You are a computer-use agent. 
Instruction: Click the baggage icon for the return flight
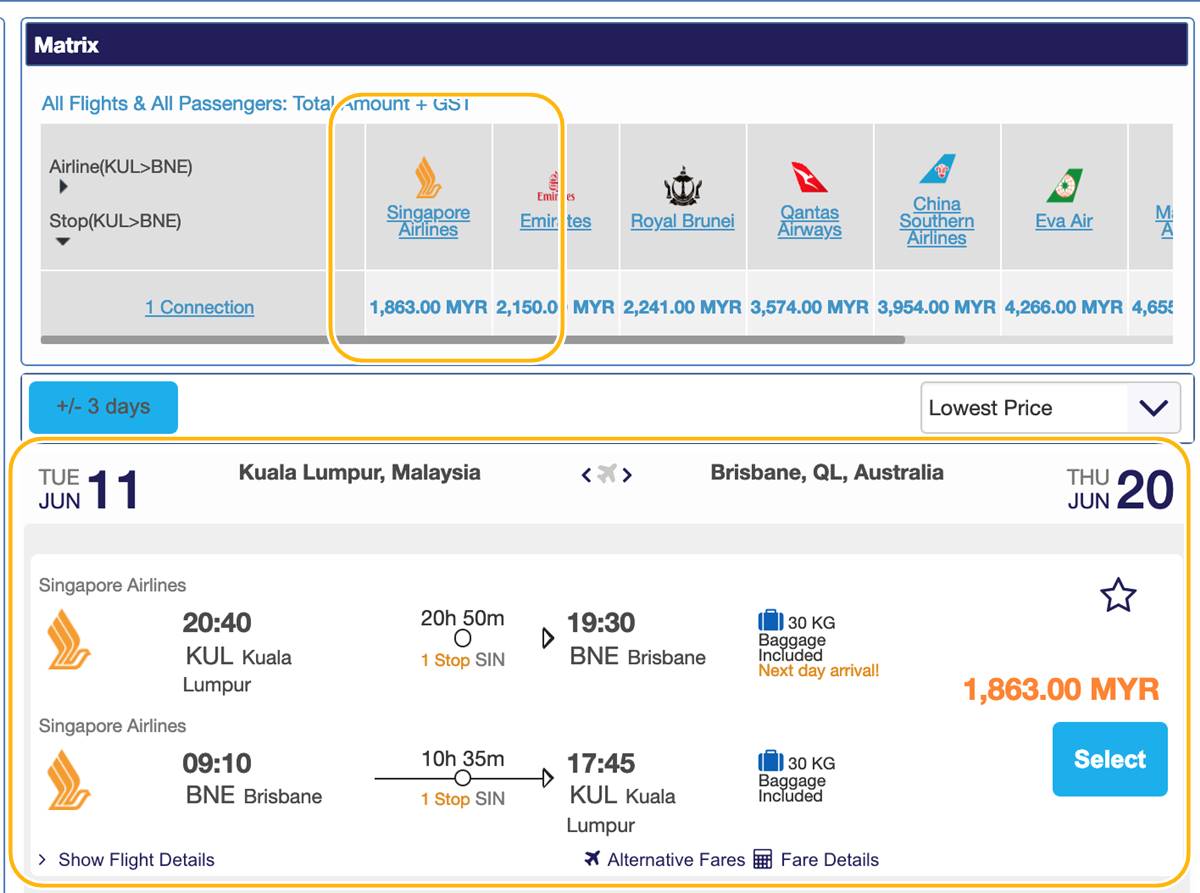(x=771, y=762)
